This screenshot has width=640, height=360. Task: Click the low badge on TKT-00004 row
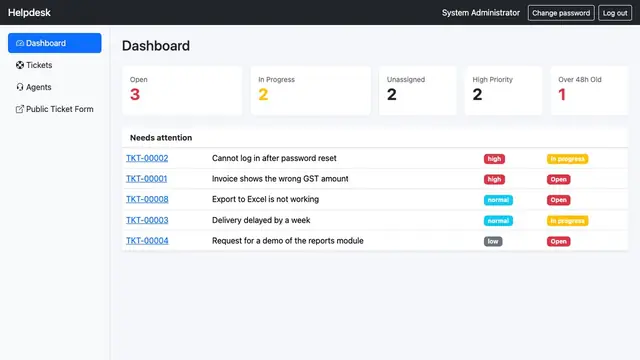(493, 241)
